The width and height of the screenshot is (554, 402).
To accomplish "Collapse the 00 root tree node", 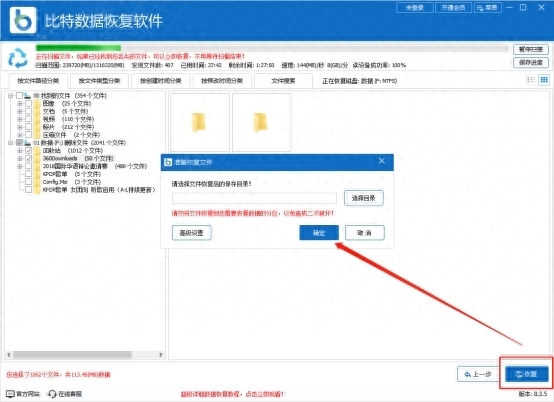I will (x=11, y=95).
